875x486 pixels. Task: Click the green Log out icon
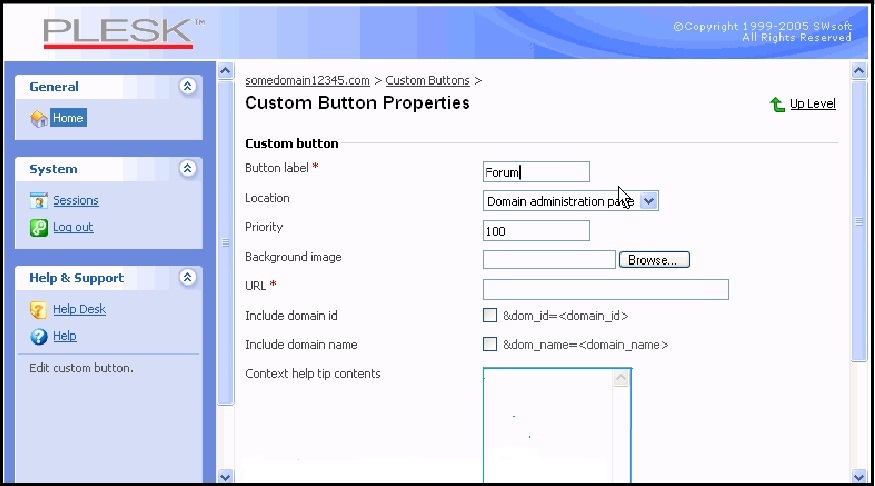(x=39, y=228)
